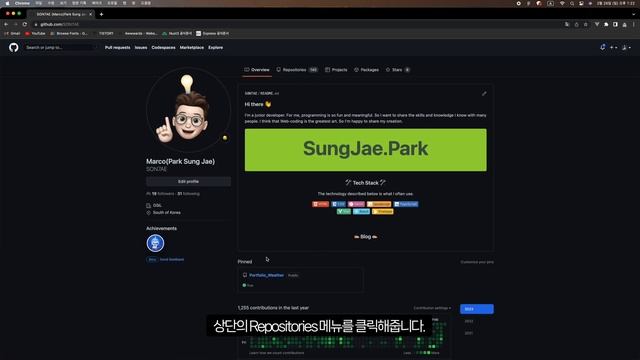Expand the tab search chevron
This screenshot has height=360, width=640.
pos(634,14)
